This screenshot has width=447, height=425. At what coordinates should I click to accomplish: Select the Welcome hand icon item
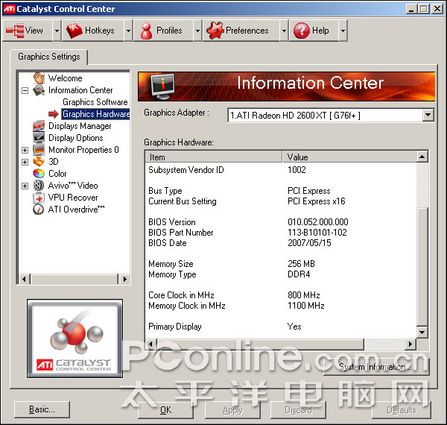[x=39, y=78]
